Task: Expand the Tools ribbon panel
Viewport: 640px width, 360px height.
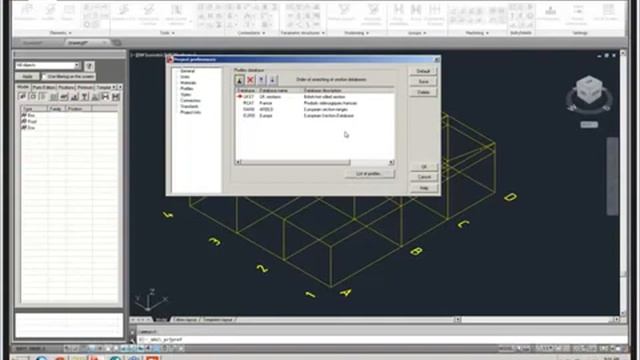Action: coord(167,33)
